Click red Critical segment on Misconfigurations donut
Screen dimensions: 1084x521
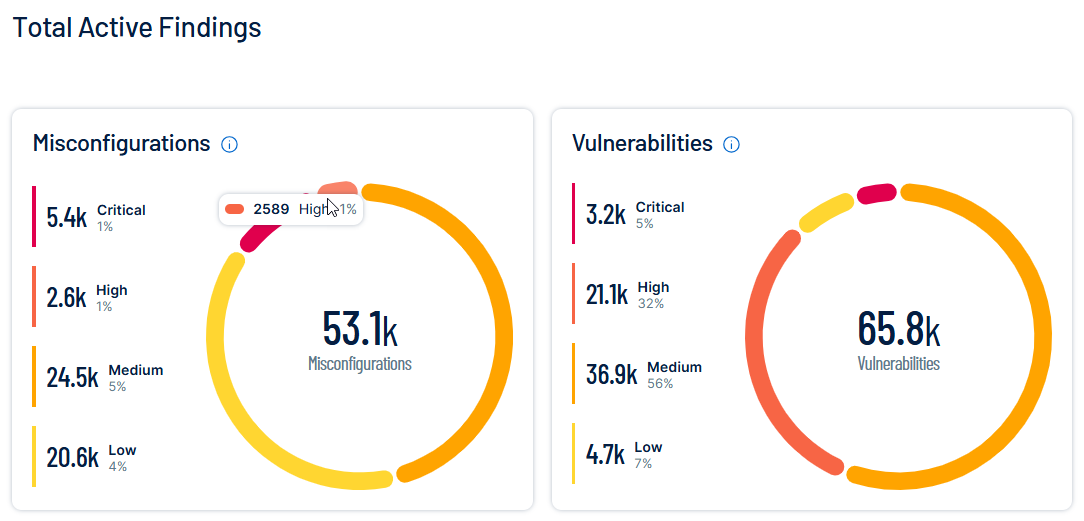[x=263, y=235]
